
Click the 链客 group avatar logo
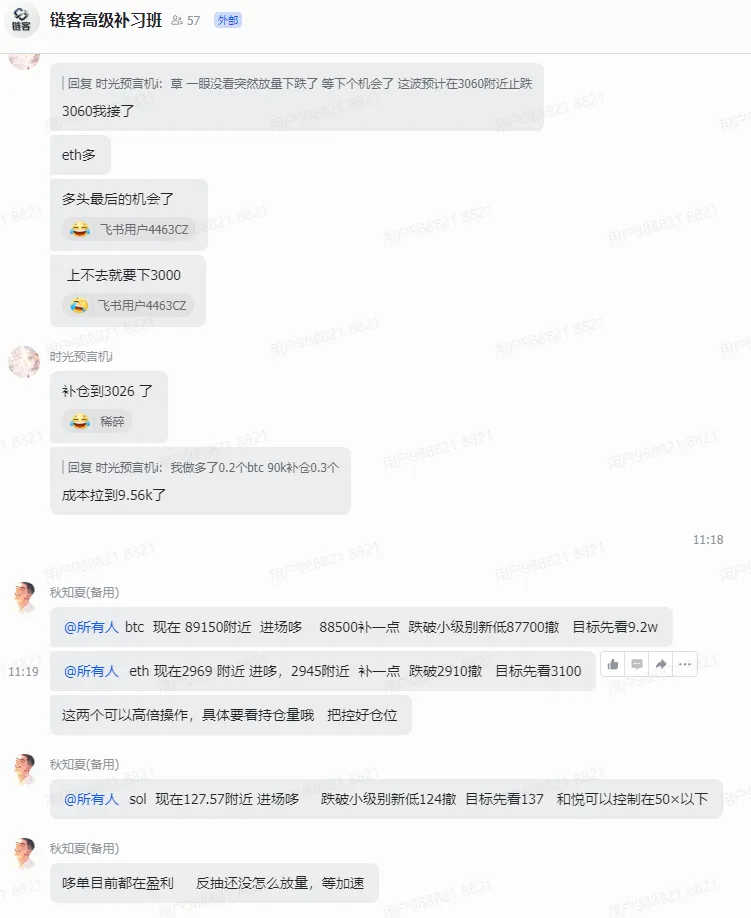point(22,20)
